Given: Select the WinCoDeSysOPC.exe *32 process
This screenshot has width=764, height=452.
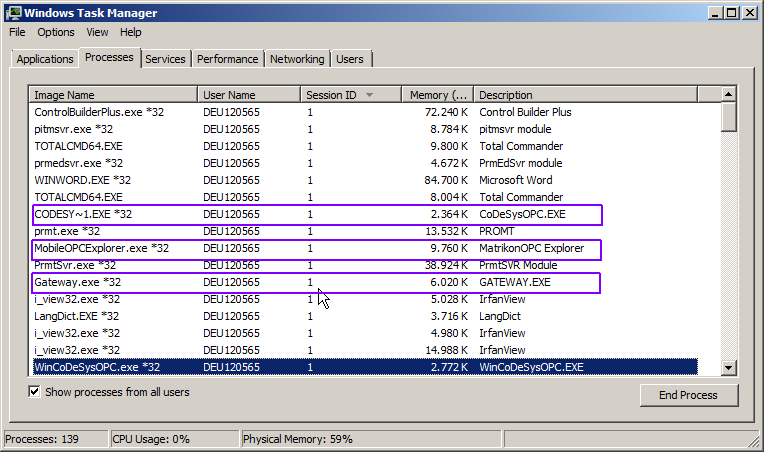Looking at the screenshot, I should pyautogui.click(x=365, y=367).
